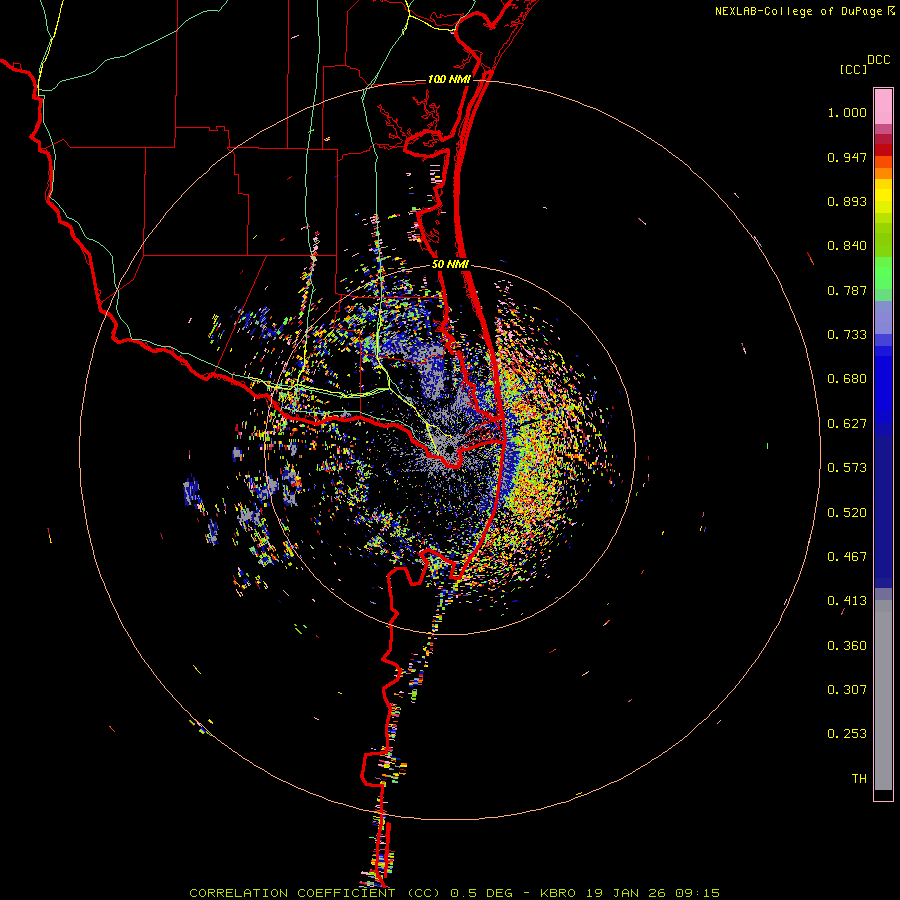Select the 100 NMI range ring label

tap(449, 79)
